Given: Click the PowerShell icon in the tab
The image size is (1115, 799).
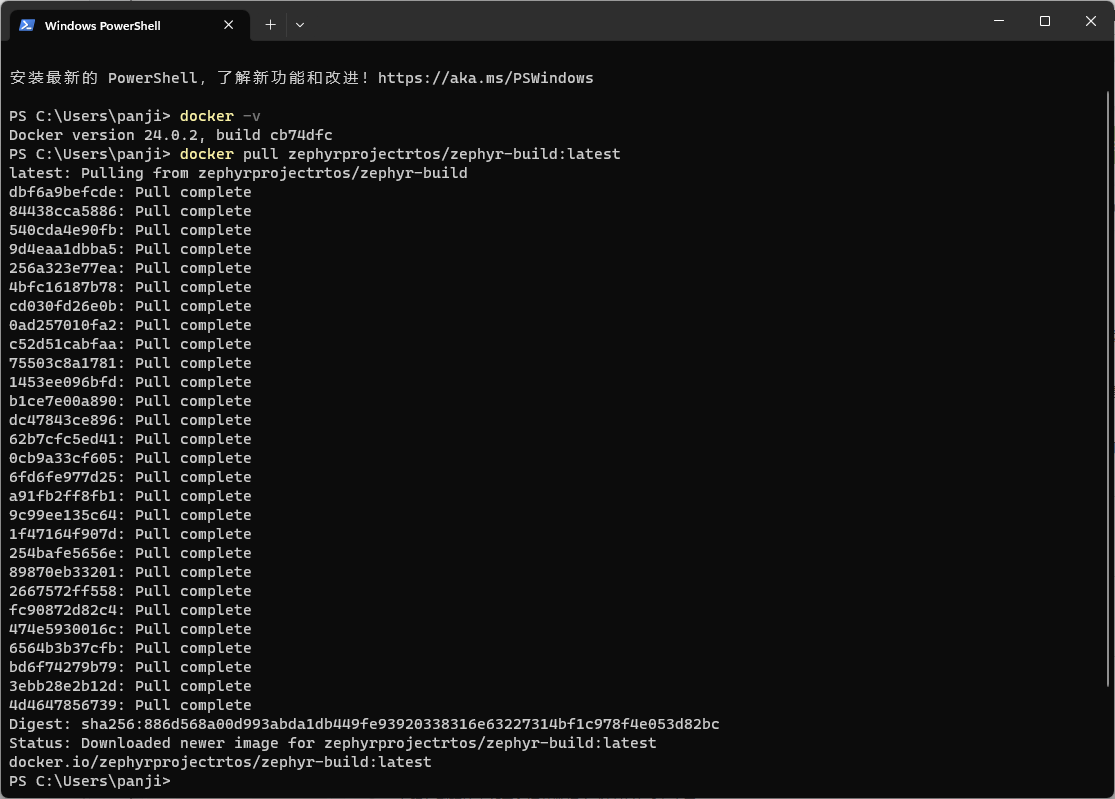Looking at the screenshot, I should pos(27,26).
